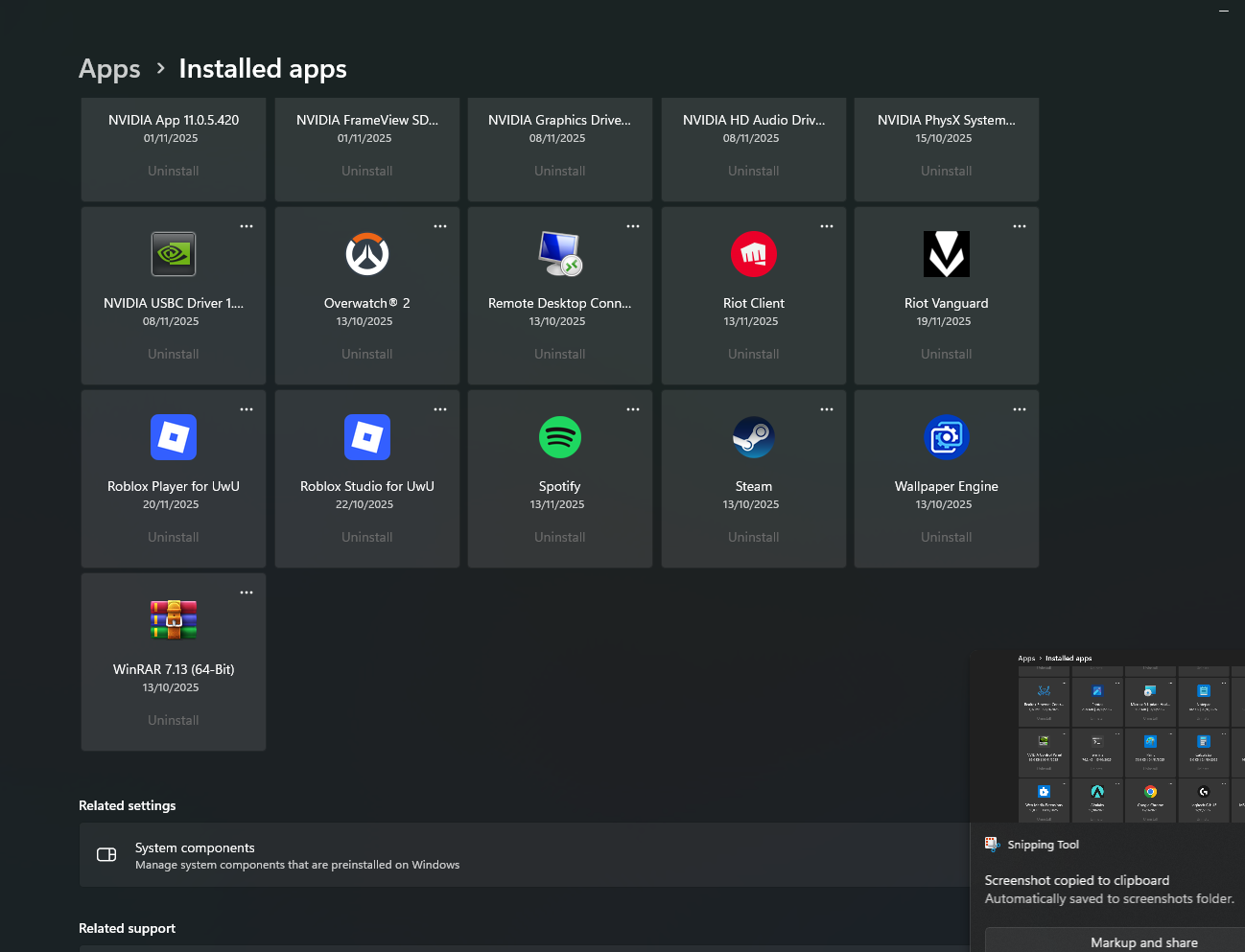Viewport: 1245px width, 952px height.
Task: Go back to Apps breadcrumb
Action: tap(109, 69)
